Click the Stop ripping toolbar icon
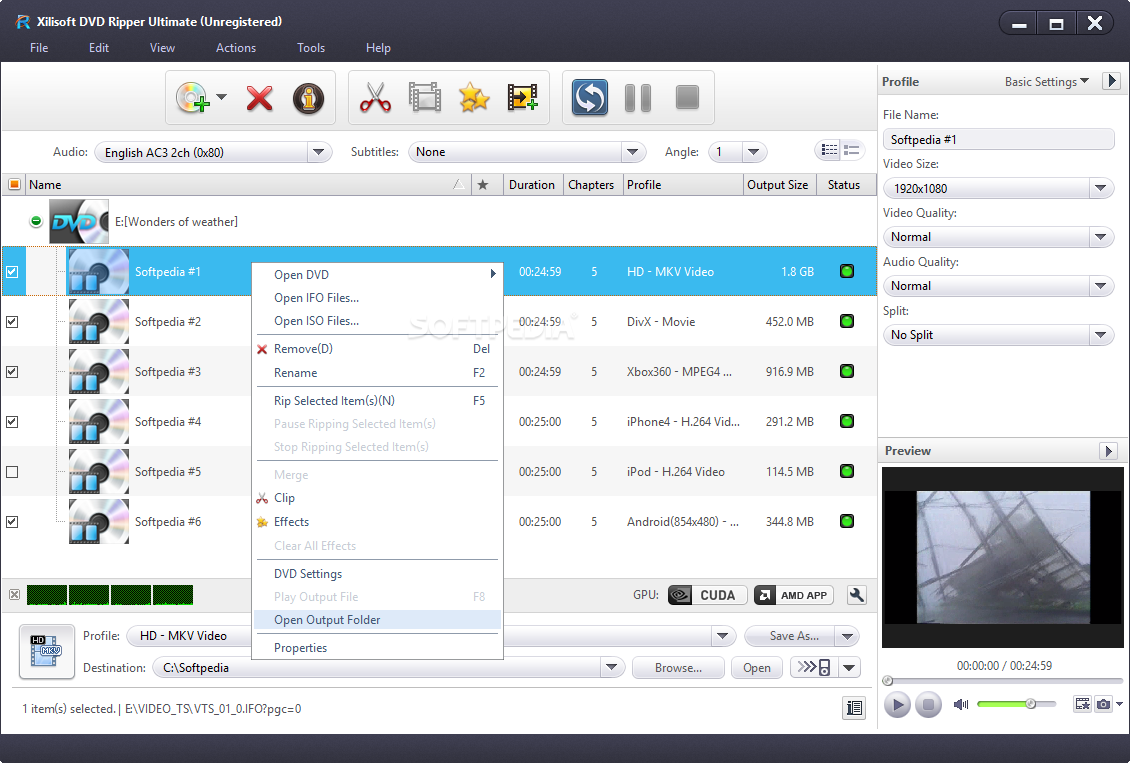 pos(687,97)
